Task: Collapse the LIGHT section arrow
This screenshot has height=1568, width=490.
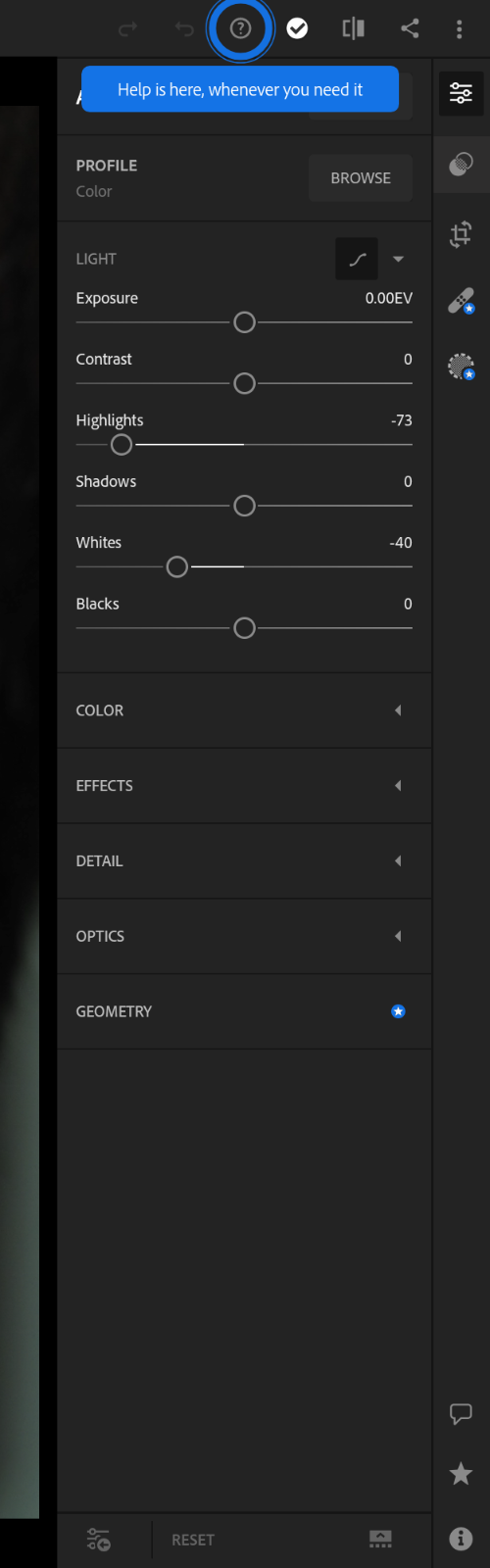Action: [x=398, y=260]
